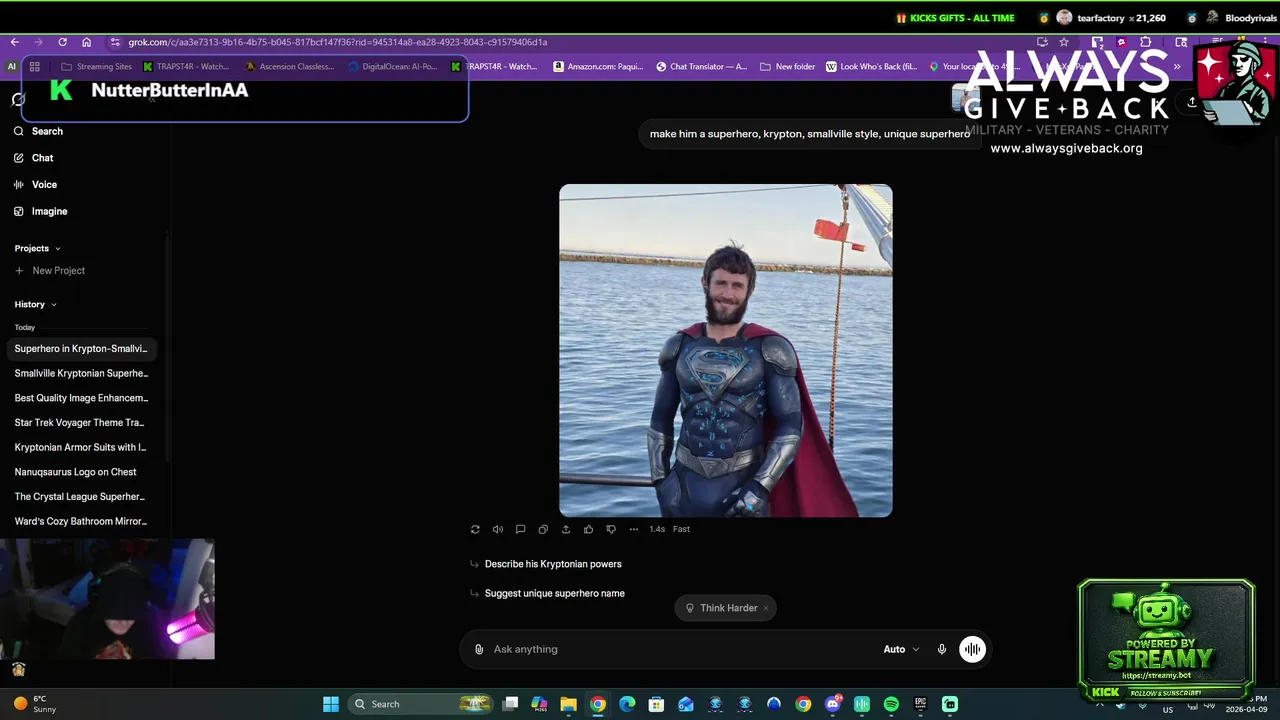The image size is (1280, 720).
Task: Open File Explorer from the taskbar
Action: pos(568,704)
